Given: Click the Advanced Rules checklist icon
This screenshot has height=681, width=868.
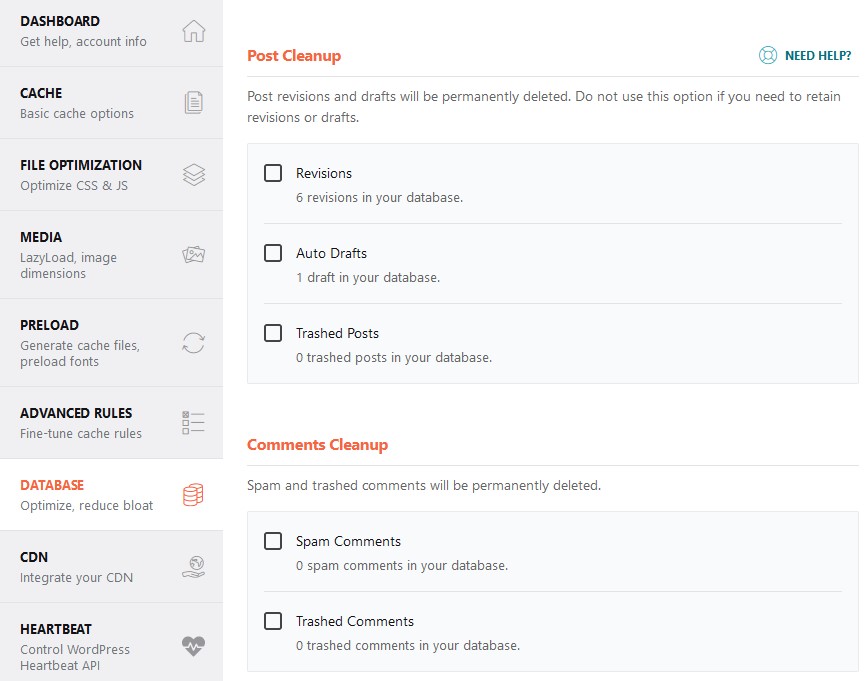Looking at the screenshot, I should pyautogui.click(x=194, y=423).
